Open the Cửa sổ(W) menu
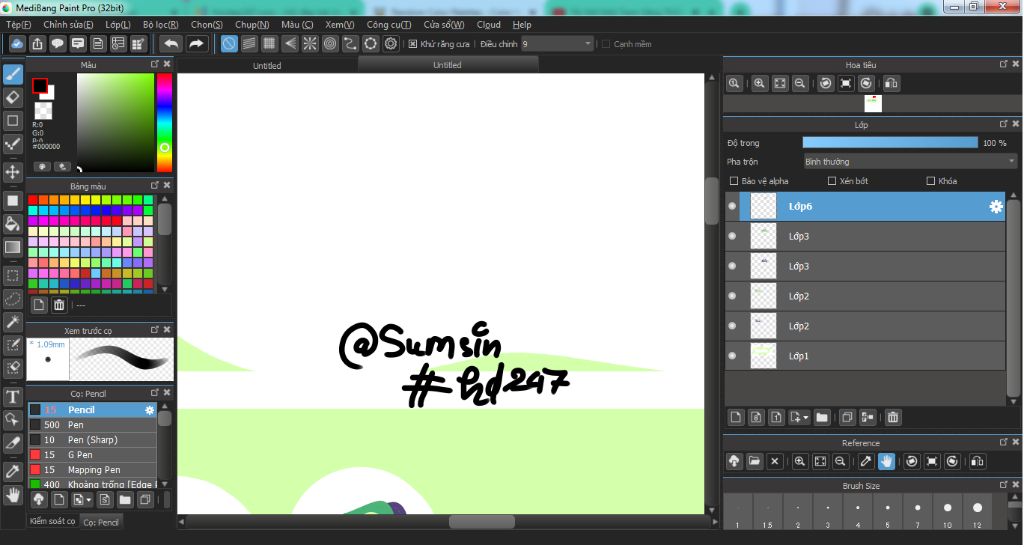The image size is (1024, 548). click(443, 25)
